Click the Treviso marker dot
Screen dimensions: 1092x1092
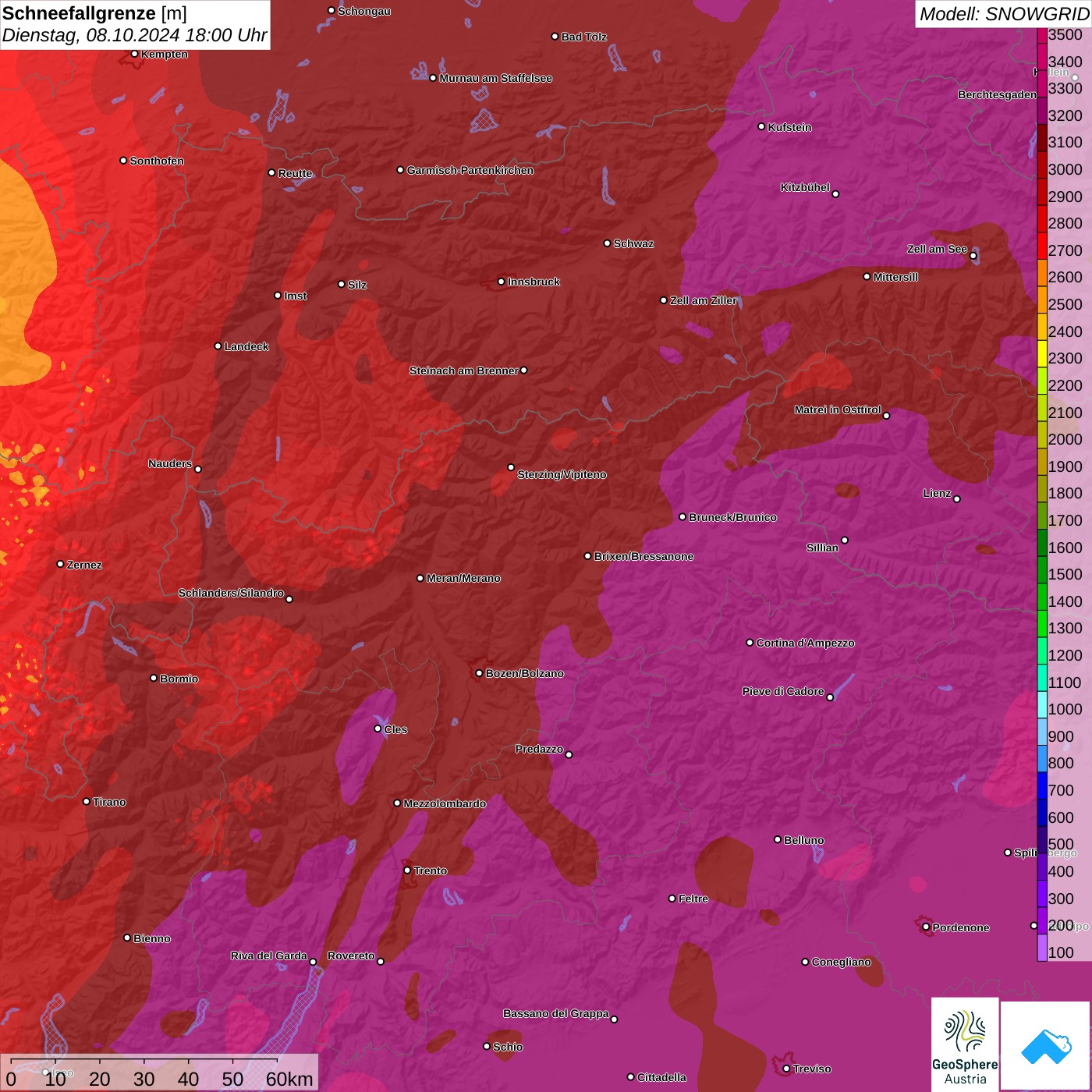tap(786, 1069)
